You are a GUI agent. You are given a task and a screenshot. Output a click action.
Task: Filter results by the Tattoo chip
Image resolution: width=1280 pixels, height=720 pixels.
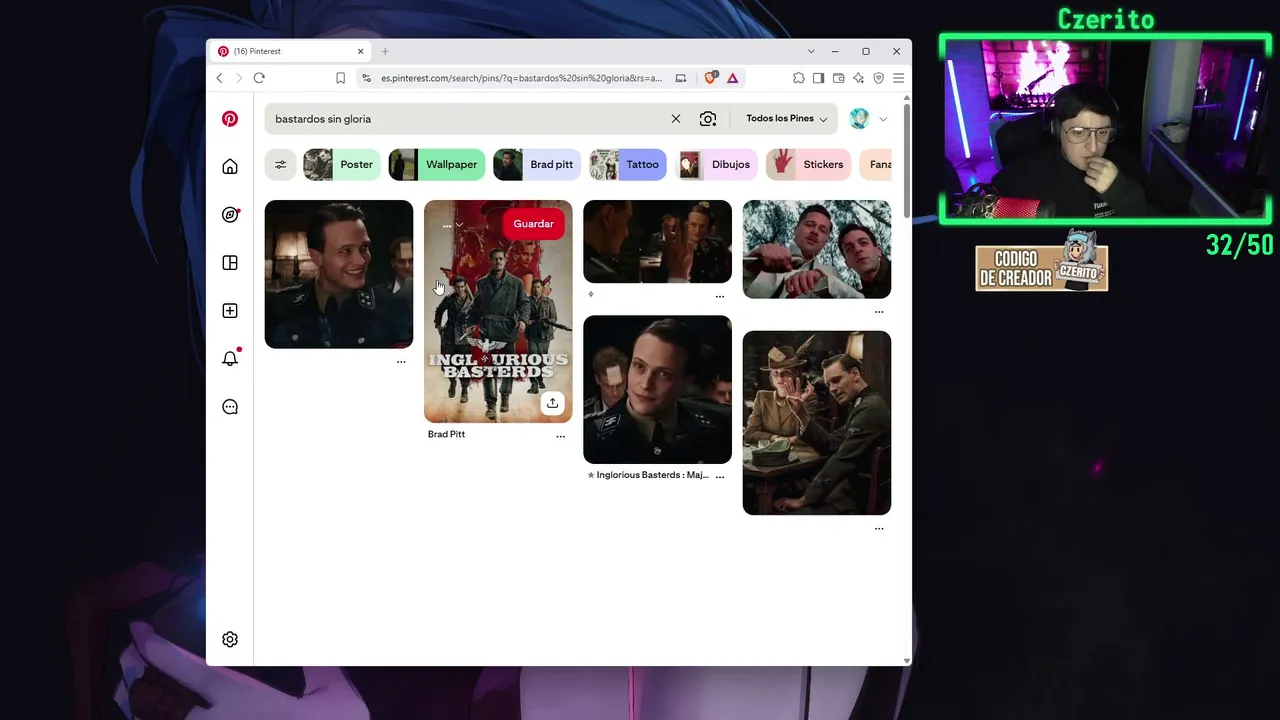click(x=628, y=165)
